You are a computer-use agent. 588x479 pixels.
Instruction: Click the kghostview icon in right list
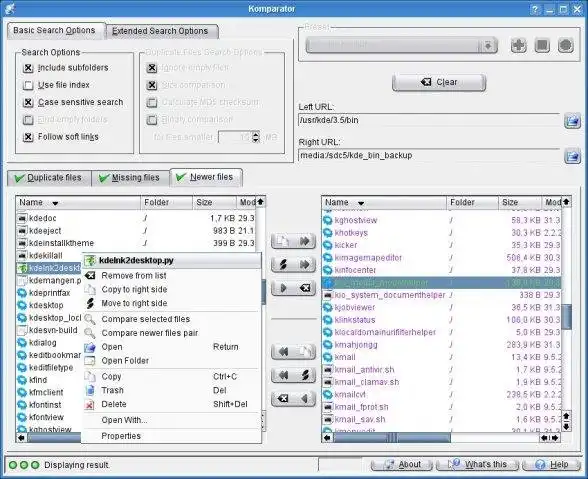click(x=328, y=220)
